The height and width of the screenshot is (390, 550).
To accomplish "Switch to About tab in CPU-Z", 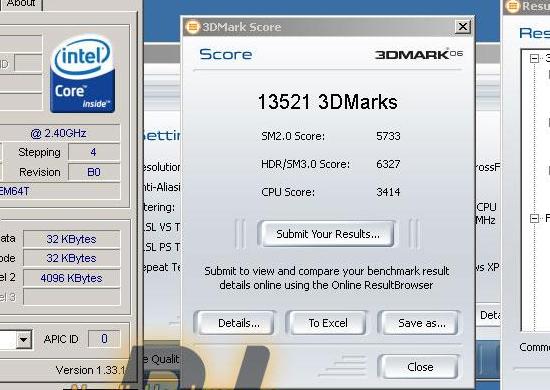I will pyautogui.click(x=21, y=4).
